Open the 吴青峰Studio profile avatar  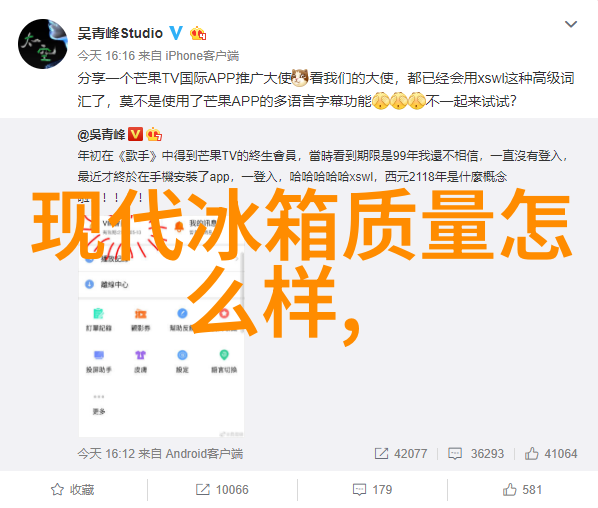(43, 44)
